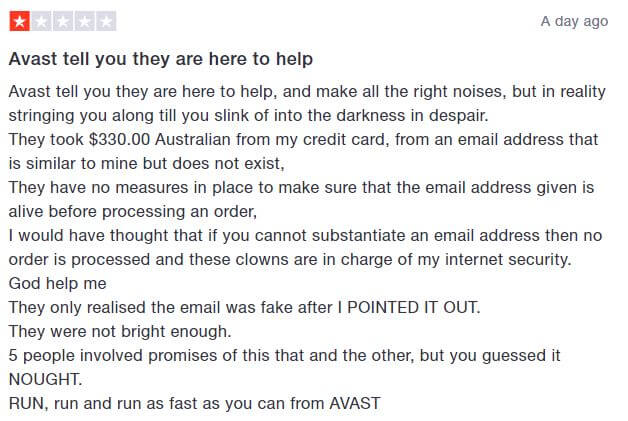Click the third grey rating star
Image resolution: width=628 pixels, height=421 pixels.
click(x=63, y=22)
